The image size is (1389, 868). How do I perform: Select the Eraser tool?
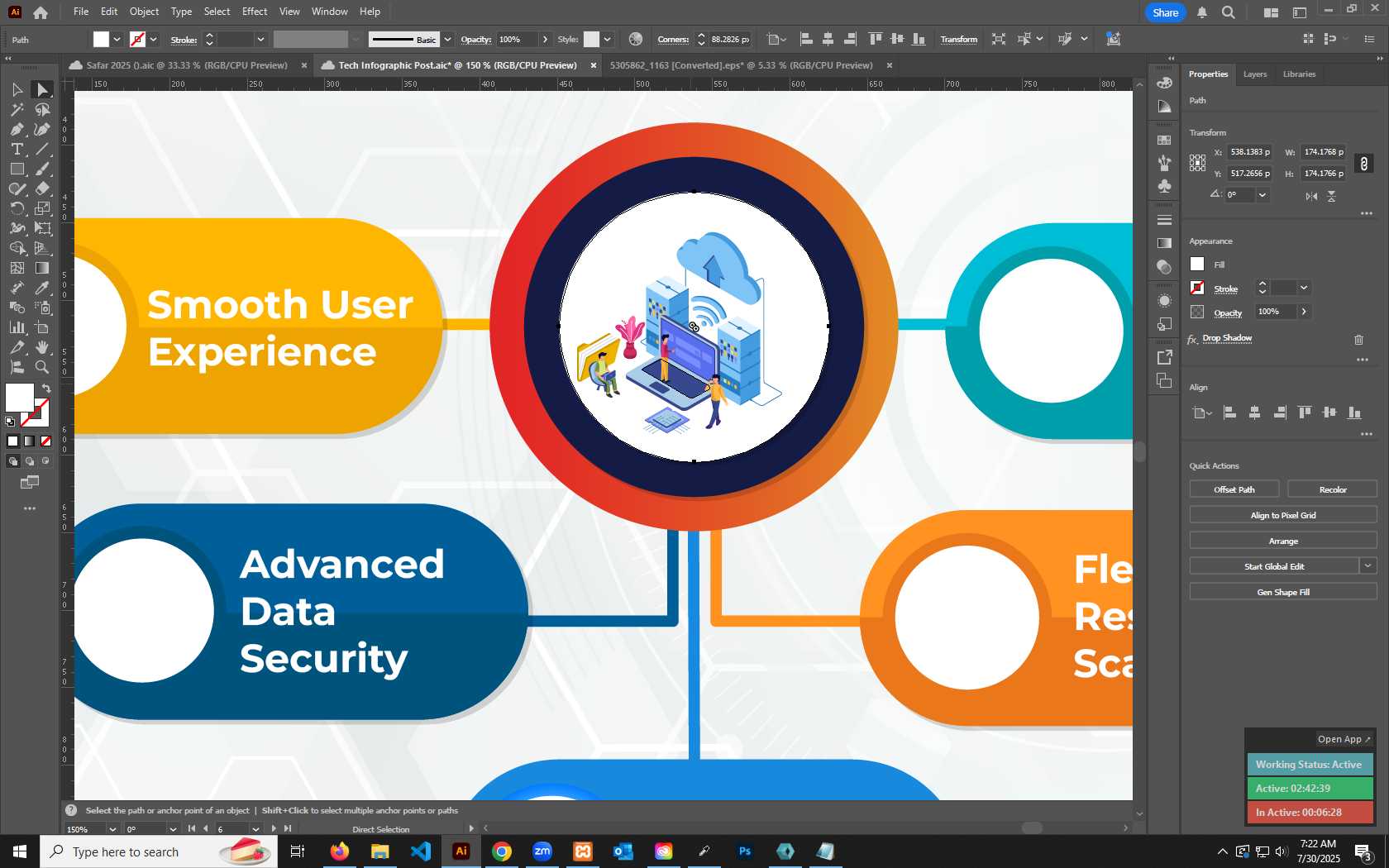tap(42, 188)
